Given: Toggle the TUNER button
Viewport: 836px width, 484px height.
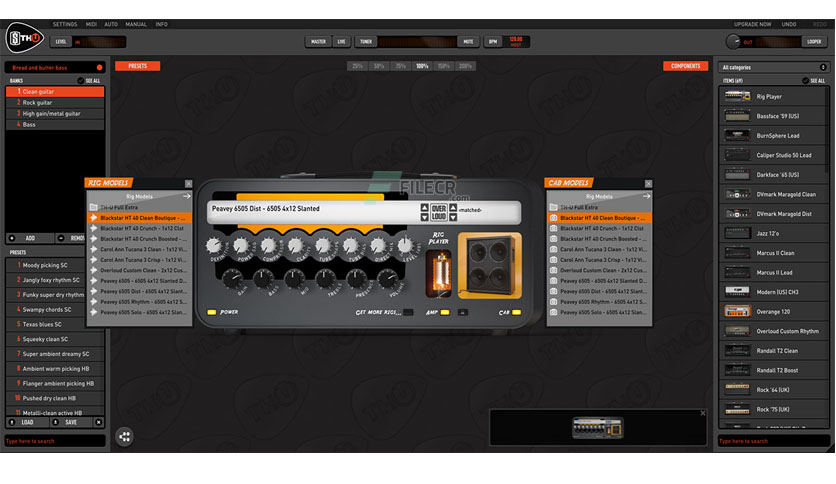Looking at the screenshot, I should pos(366,42).
